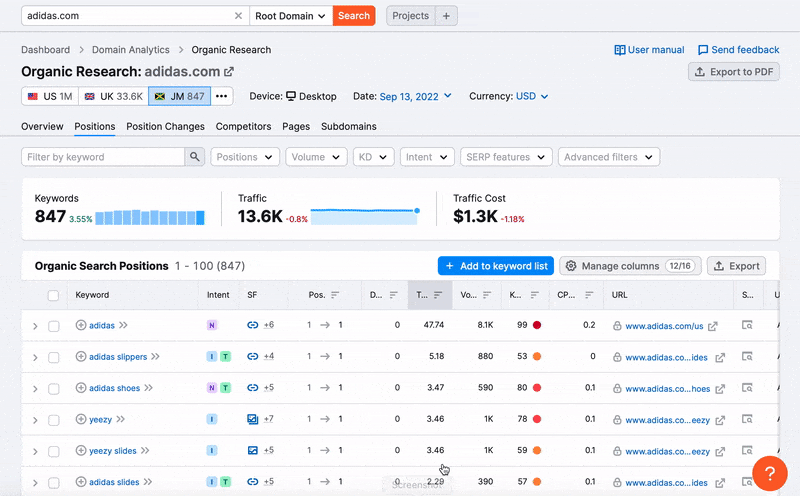Click double-arrow icon next to adidas shoes
The image size is (800, 496).
click(148, 388)
